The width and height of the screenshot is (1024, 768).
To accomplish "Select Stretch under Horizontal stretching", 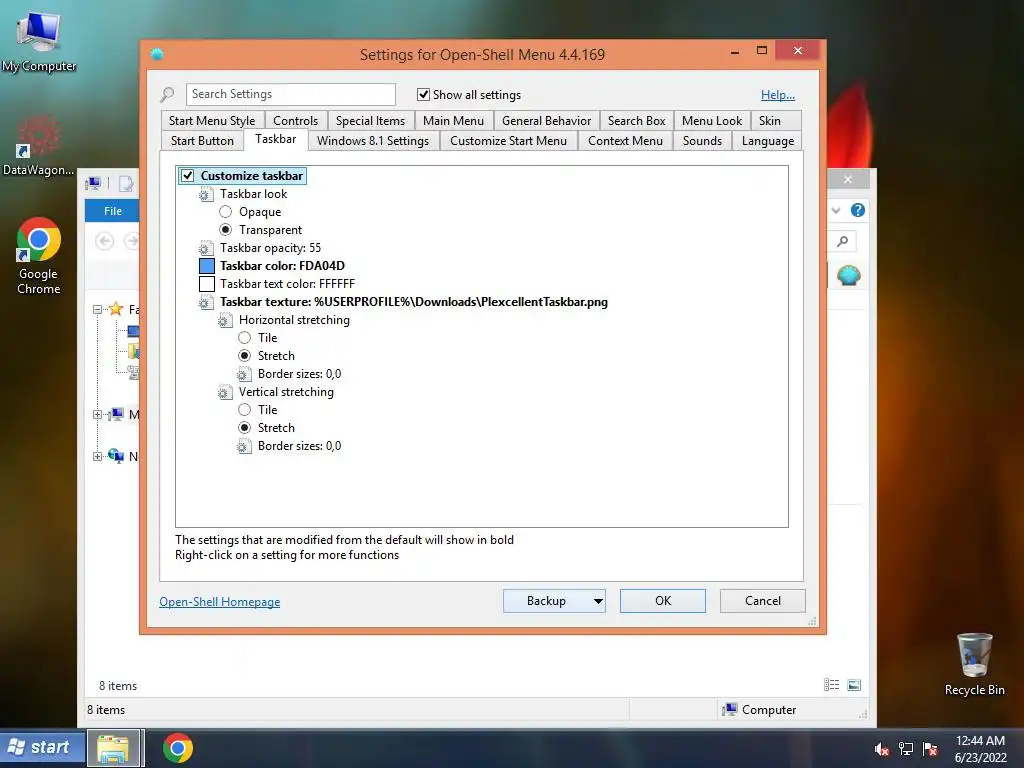I will tap(244, 356).
